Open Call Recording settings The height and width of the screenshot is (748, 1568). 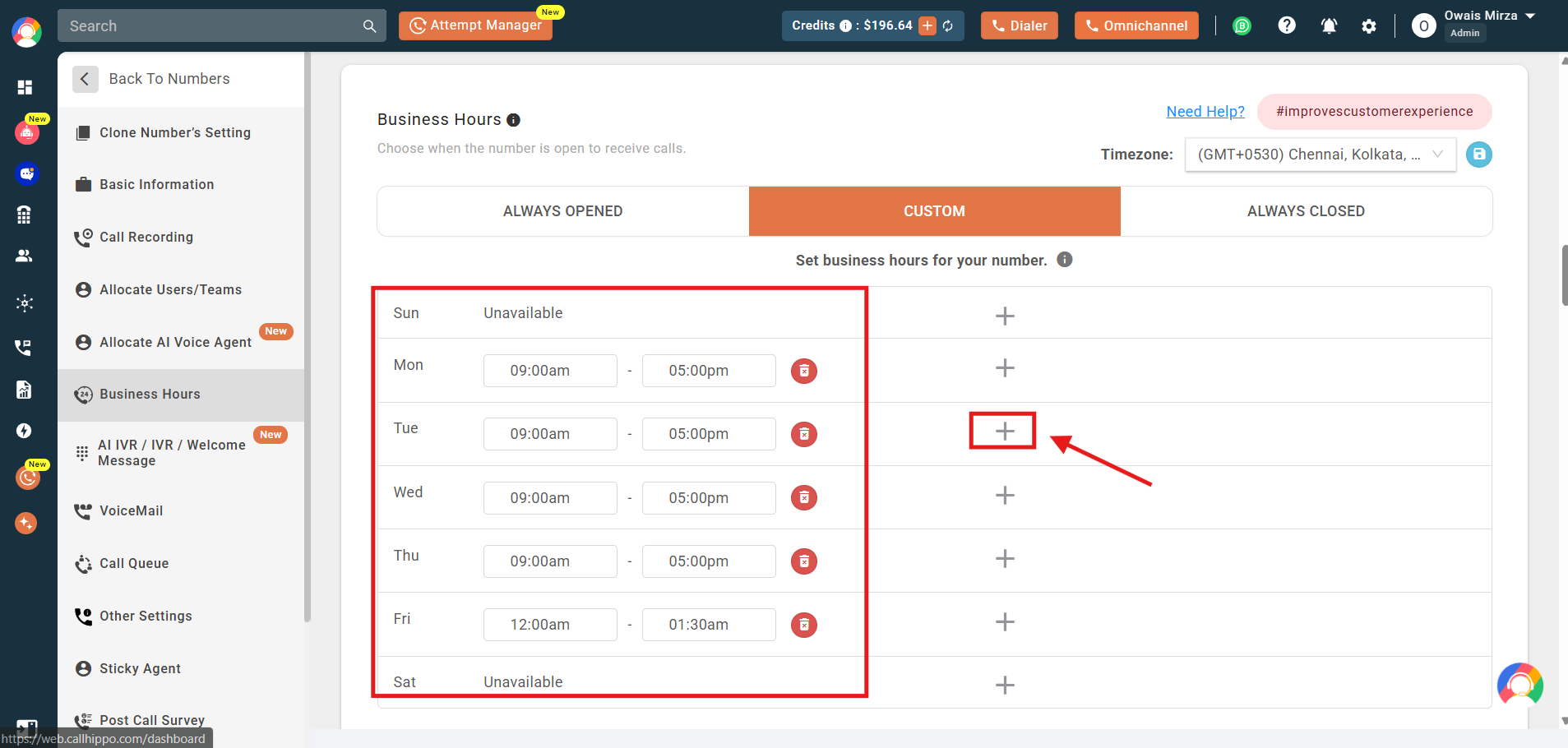182,237
